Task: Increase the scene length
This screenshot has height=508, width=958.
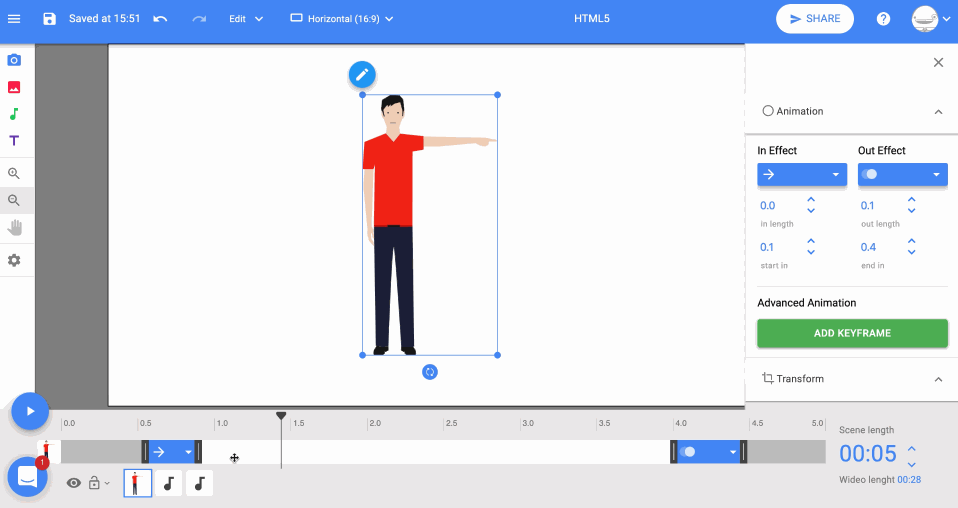Action: click(912, 448)
